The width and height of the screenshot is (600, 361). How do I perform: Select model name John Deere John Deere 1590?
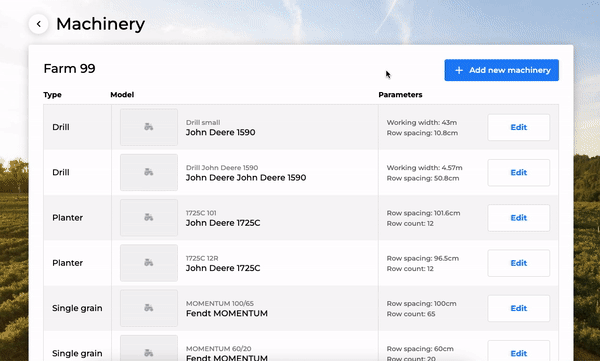coord(246,178)
